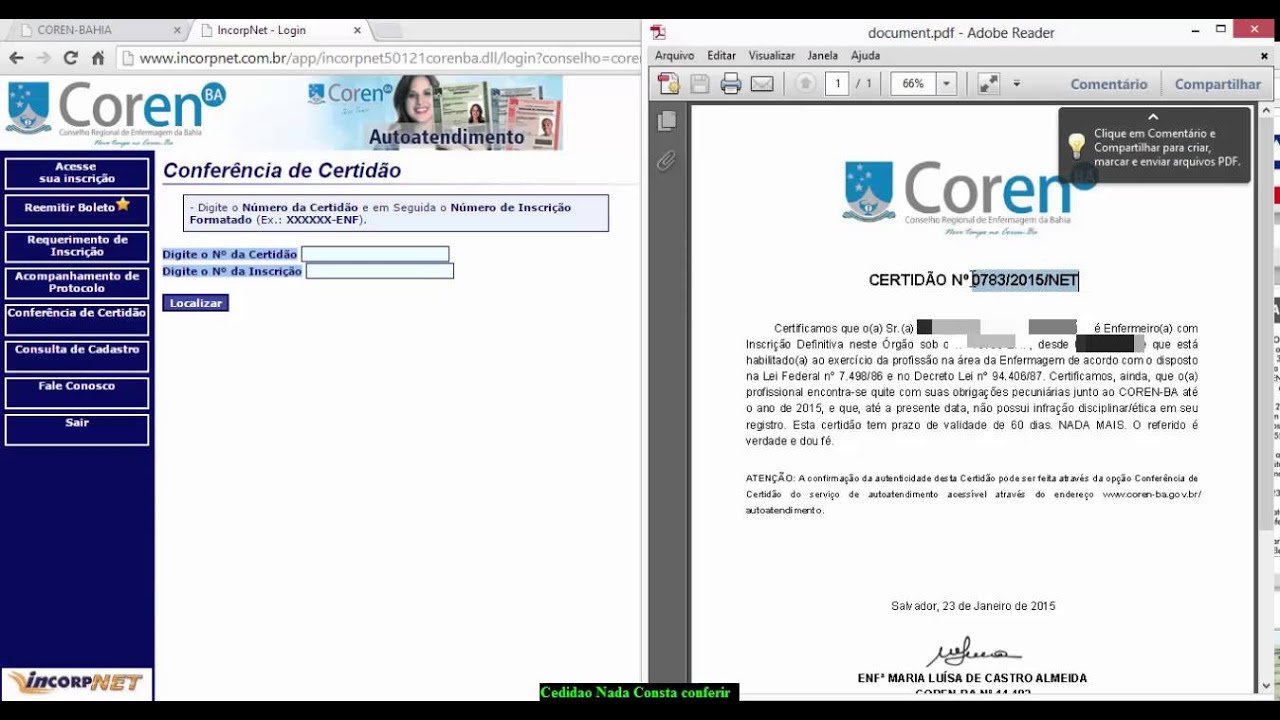Click the Autoatendimento banner image
Viewport: 1280px width, 720px height.
(x=434, y=113)
